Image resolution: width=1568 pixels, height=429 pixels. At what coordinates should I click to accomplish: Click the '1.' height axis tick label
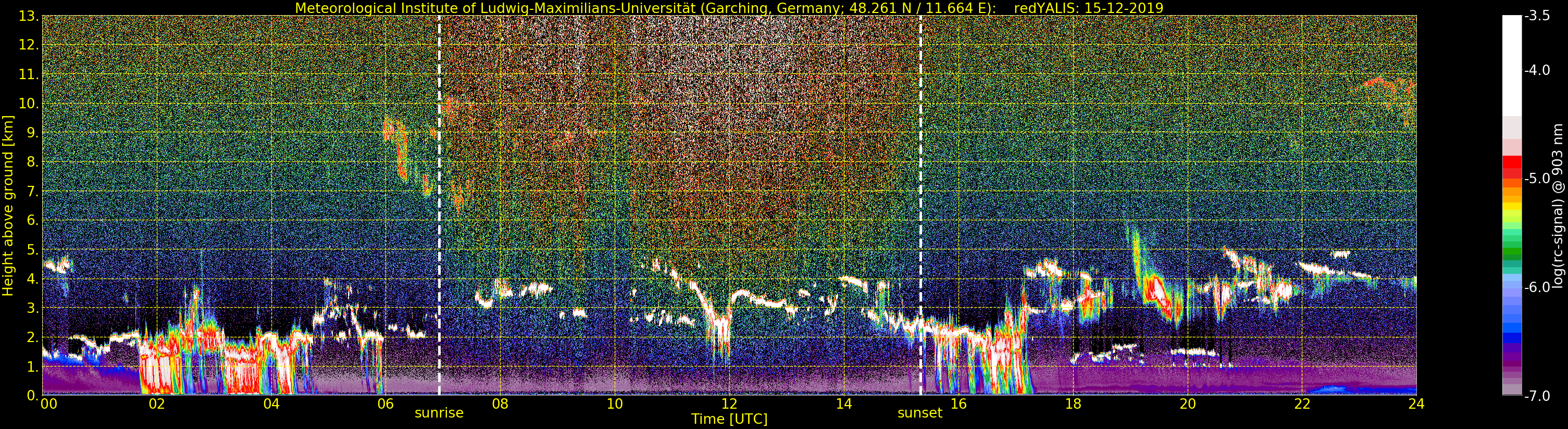pos(32,367)
